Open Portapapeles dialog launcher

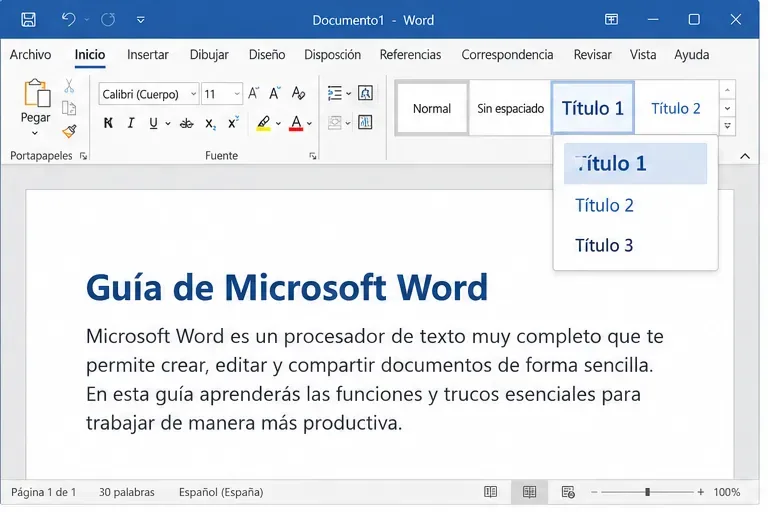(x=83, y=156)
